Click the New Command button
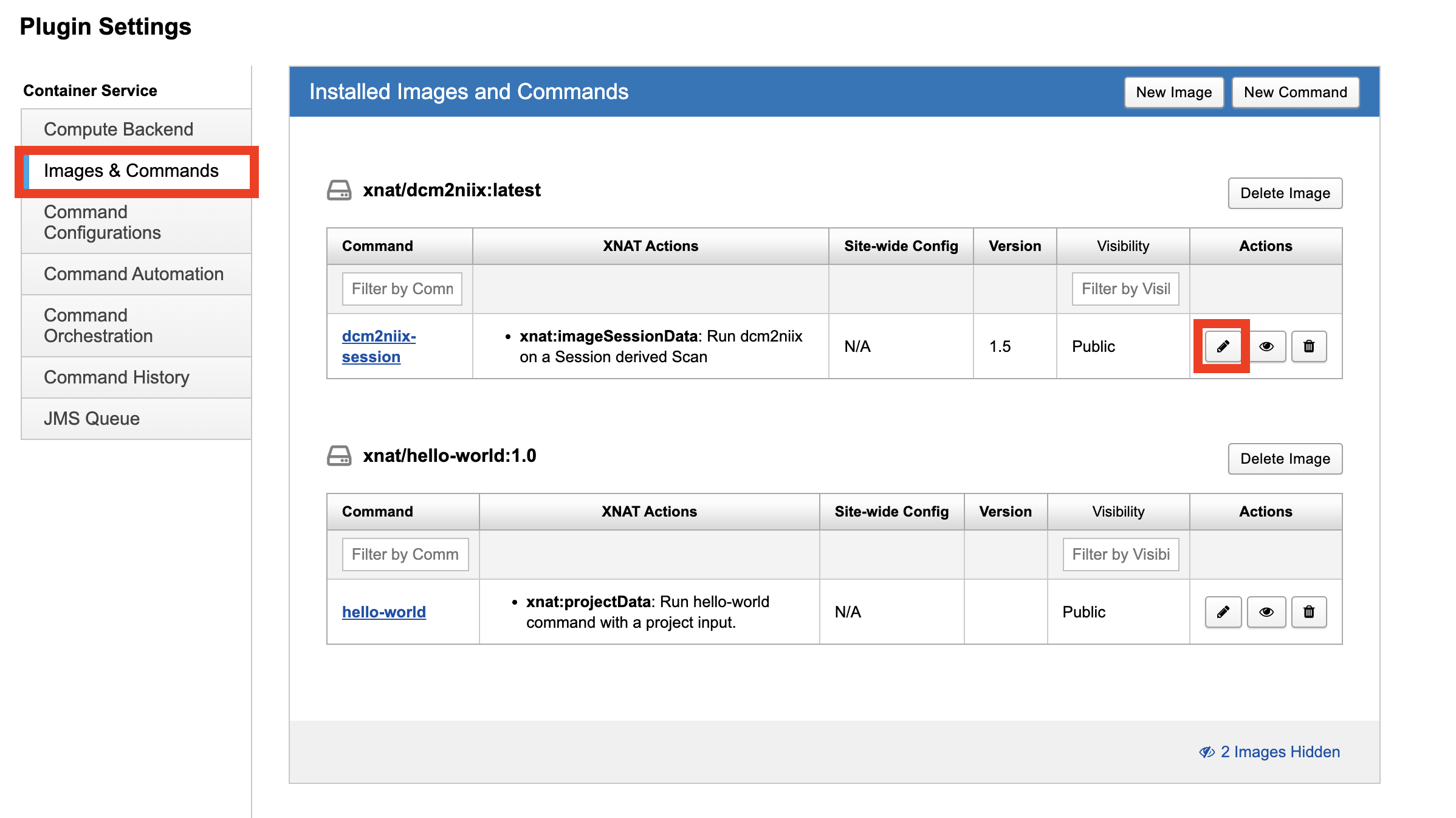Viewport: 1456px width, 818px height. click(x=1295, y=92)
